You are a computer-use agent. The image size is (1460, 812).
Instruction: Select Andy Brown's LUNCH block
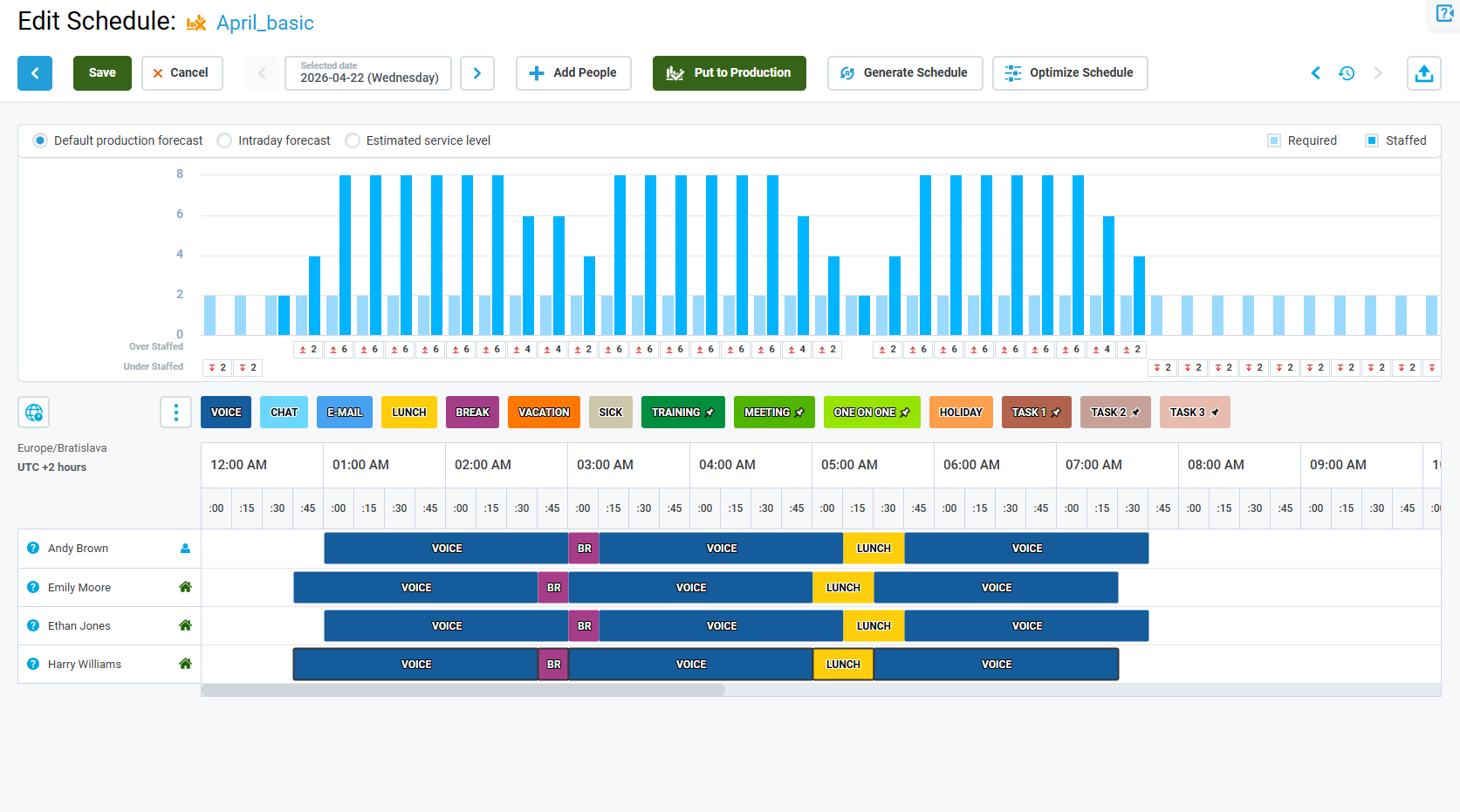(x=874, y=549)
